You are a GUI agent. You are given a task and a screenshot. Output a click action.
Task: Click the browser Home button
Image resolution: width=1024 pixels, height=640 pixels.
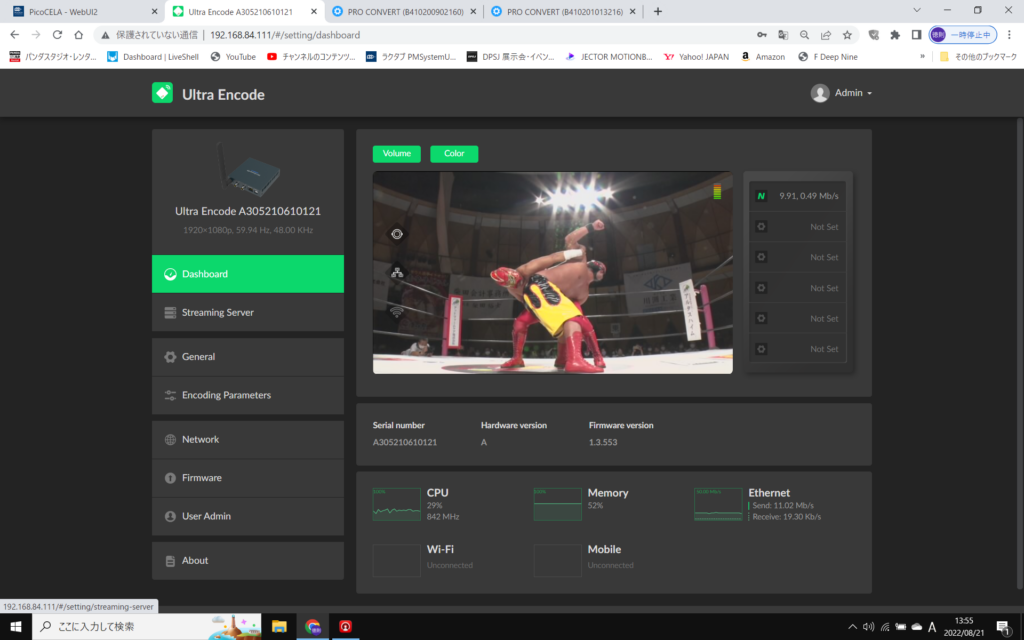(x=78, y=35)
